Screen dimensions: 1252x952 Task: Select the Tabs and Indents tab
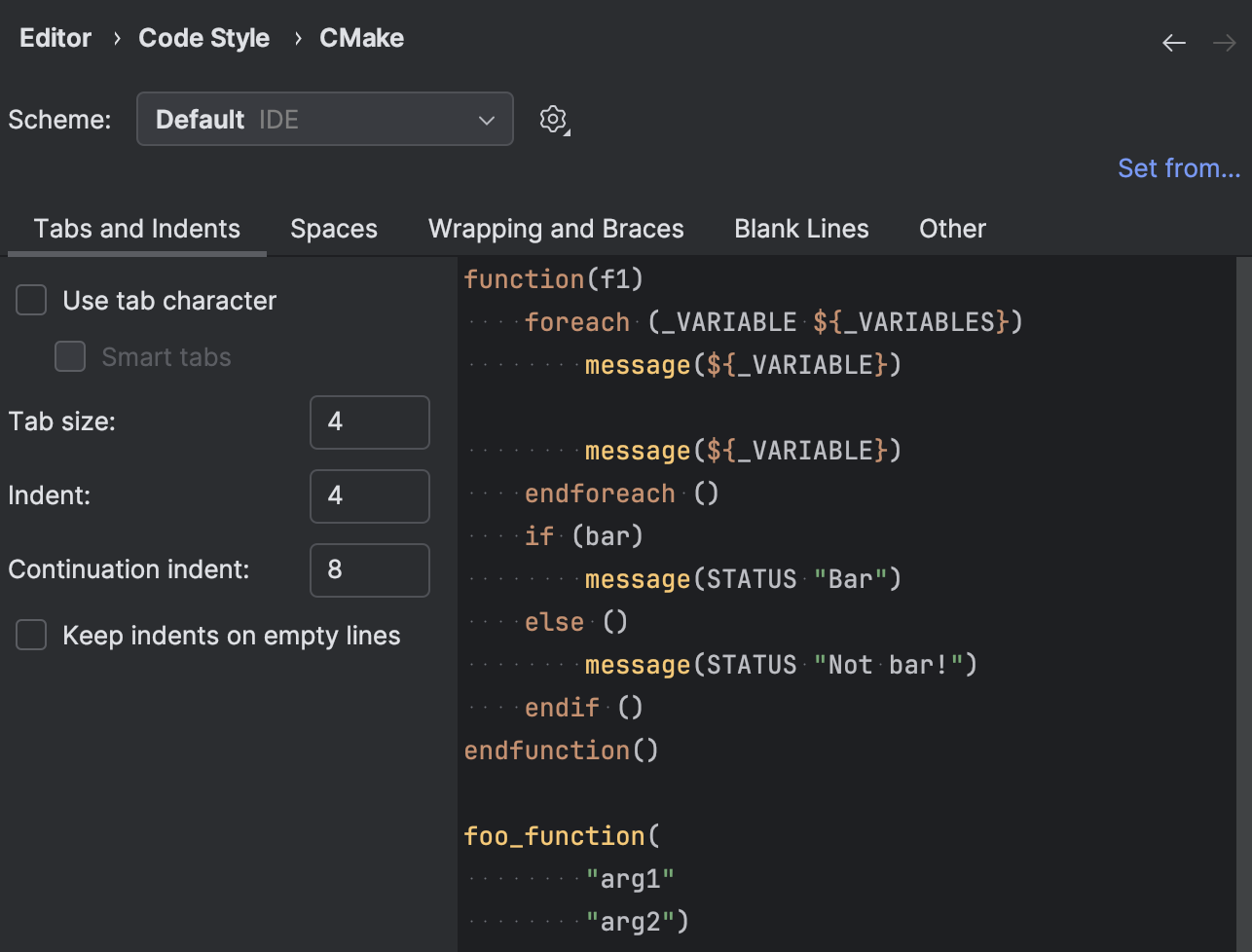[x=136, y=228]
